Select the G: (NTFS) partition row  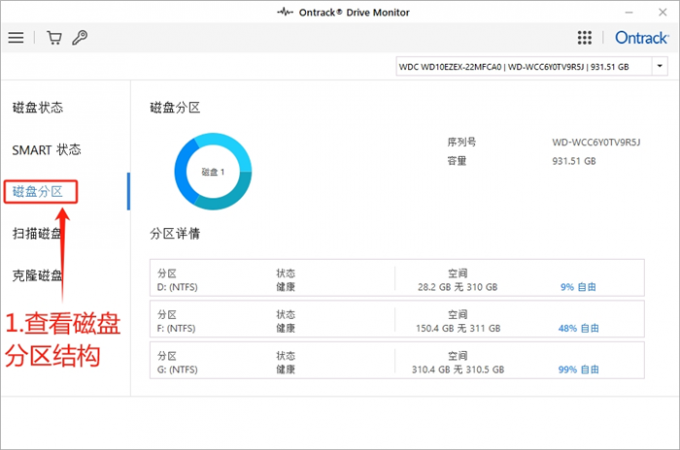tap(397, 360)
